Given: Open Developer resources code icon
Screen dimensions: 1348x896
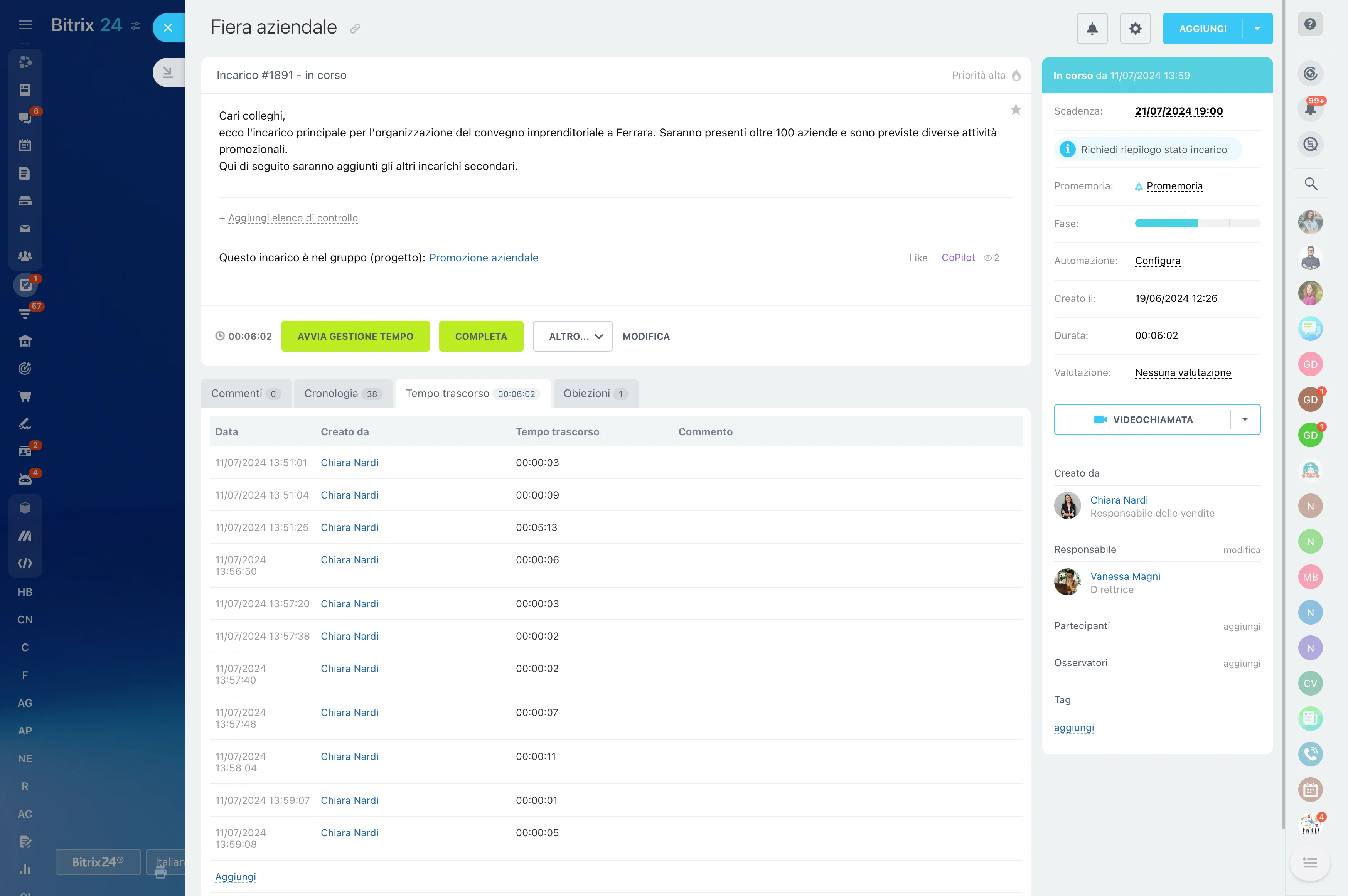Looking at the screenshot, I should (25, 563).
